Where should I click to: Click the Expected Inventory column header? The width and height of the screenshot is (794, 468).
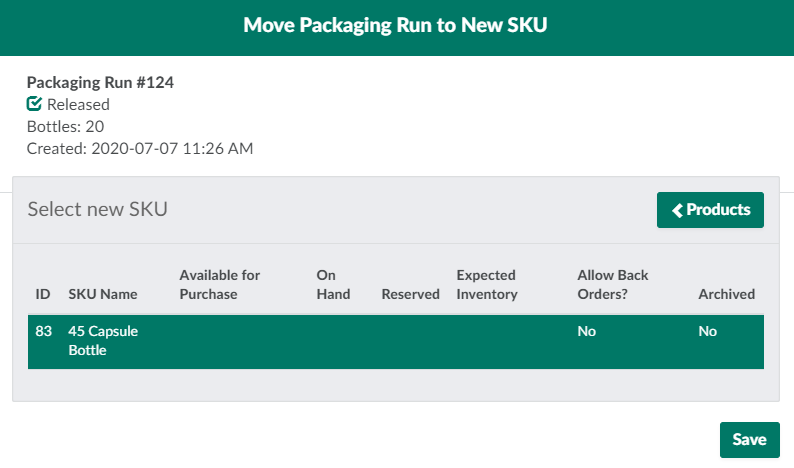pyautogui.click(x=487, y=284)
